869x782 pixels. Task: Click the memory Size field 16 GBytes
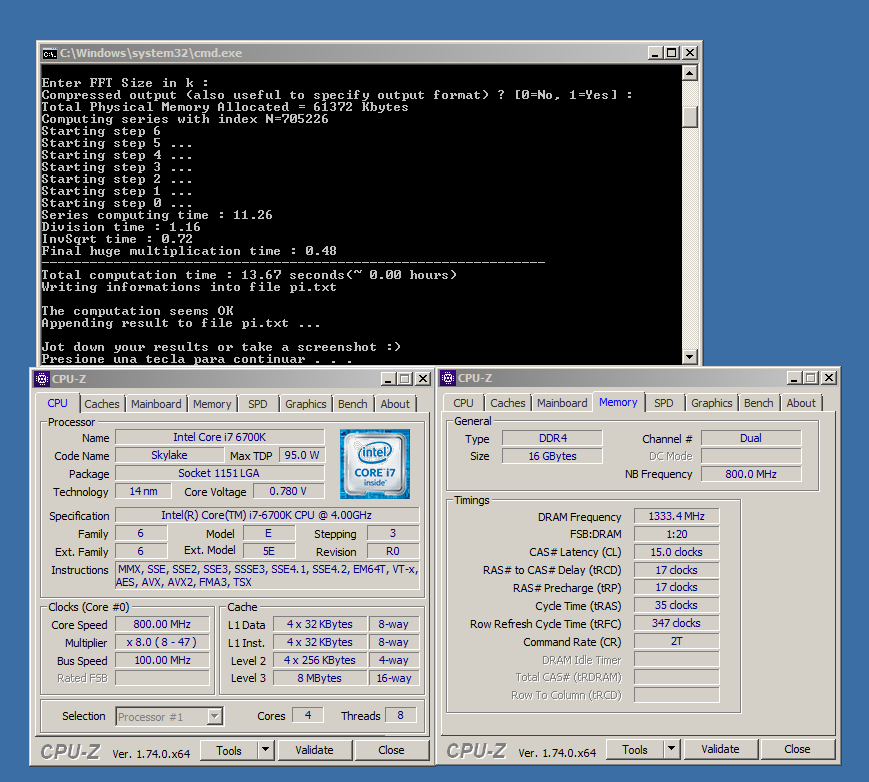553,456
